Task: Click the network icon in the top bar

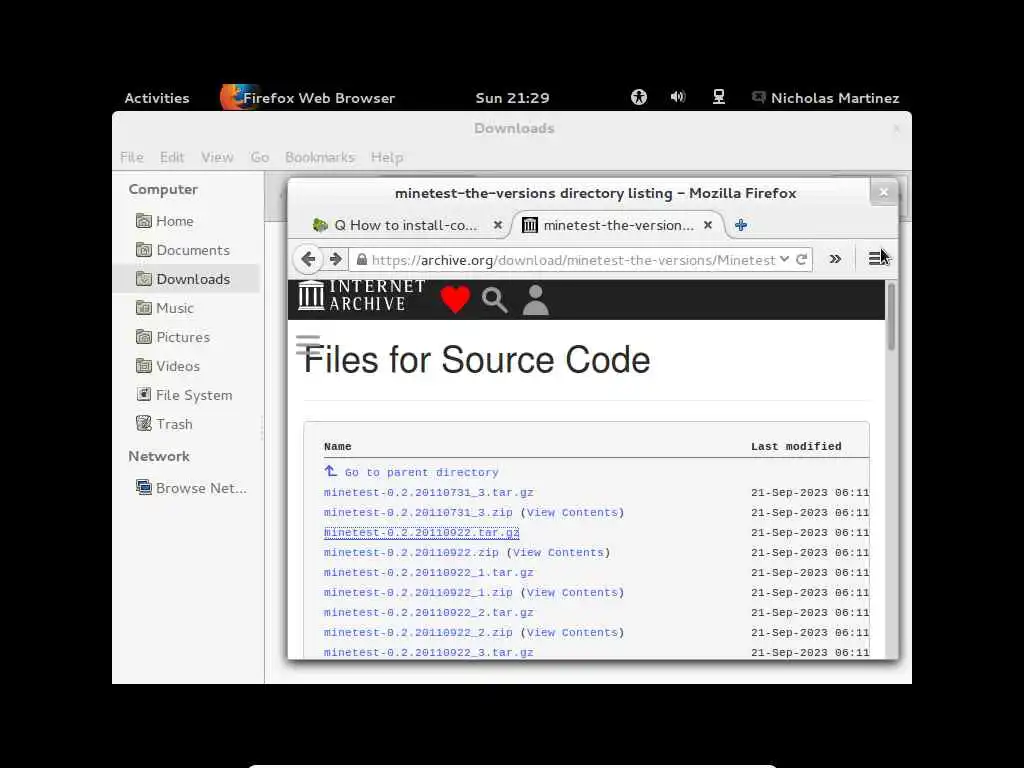Action: tap(718, 97)
